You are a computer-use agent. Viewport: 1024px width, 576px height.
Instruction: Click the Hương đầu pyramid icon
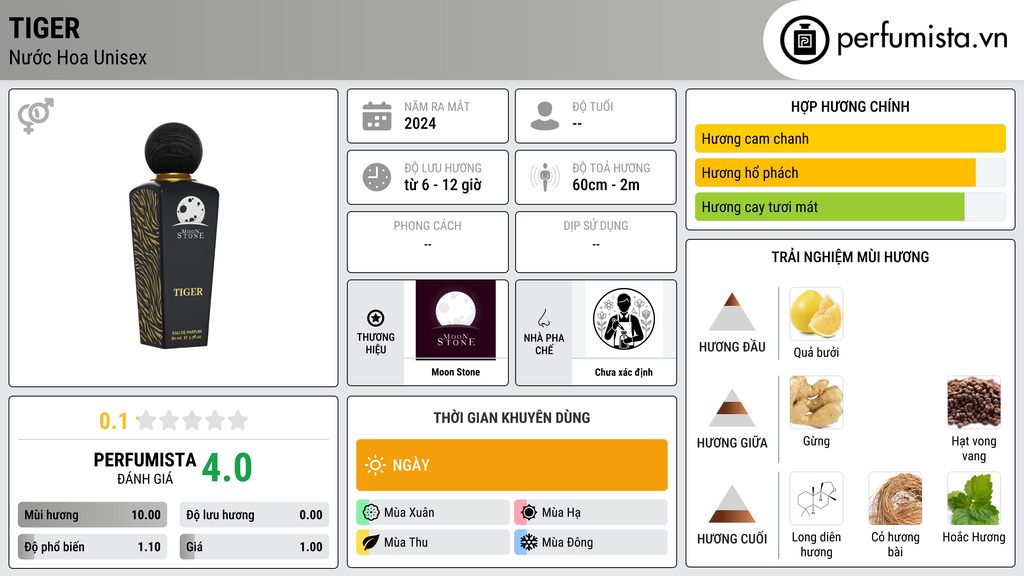732,312
